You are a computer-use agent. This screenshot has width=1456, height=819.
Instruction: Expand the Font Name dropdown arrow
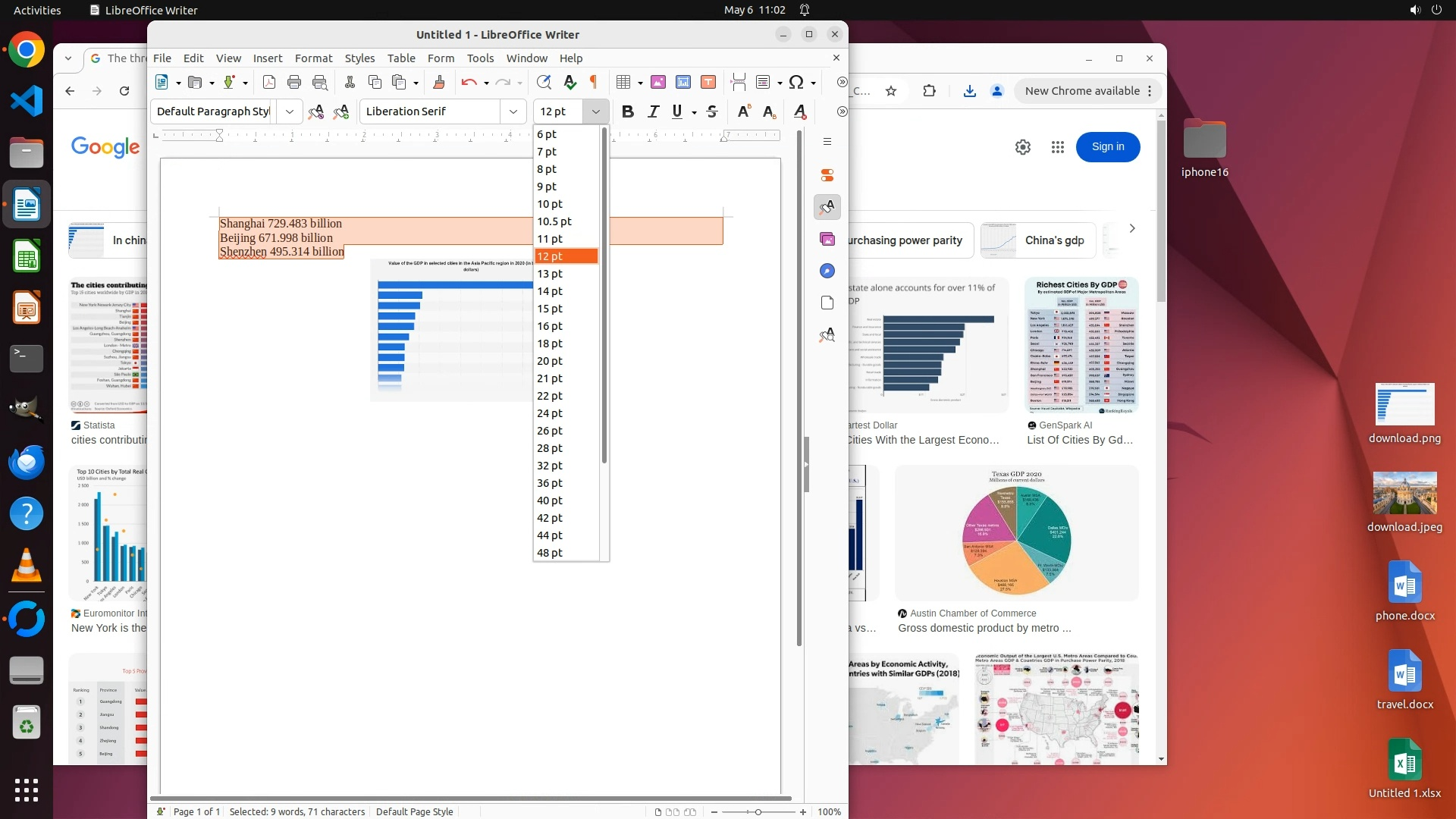click(x=513, y=111)
